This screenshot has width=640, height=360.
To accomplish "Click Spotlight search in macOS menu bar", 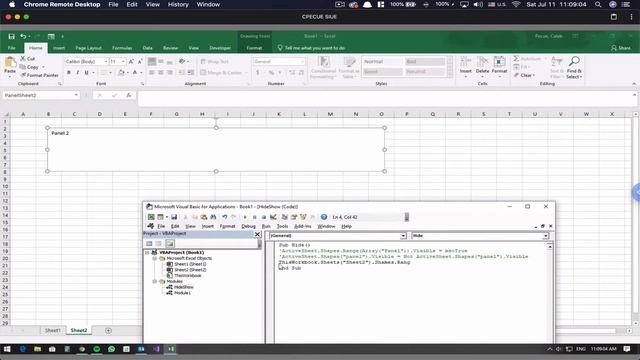I will click(598, 4).
